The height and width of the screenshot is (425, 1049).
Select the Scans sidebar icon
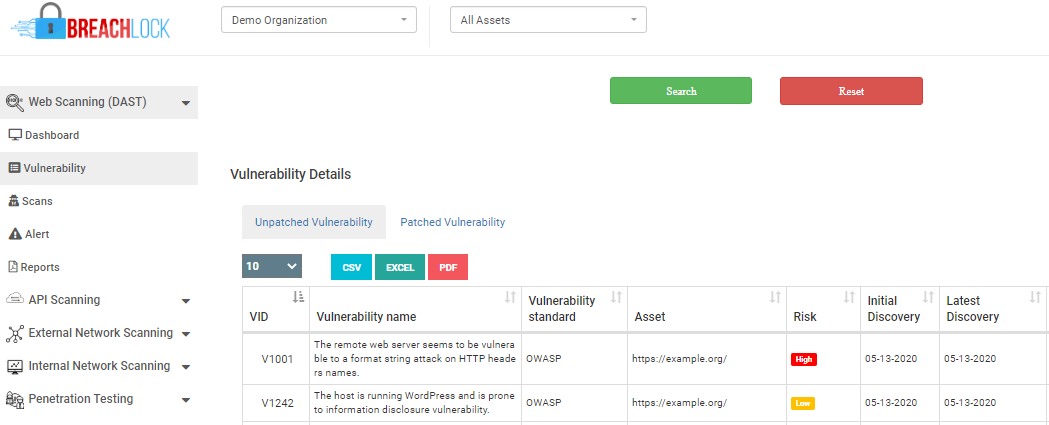coord(13,201)
